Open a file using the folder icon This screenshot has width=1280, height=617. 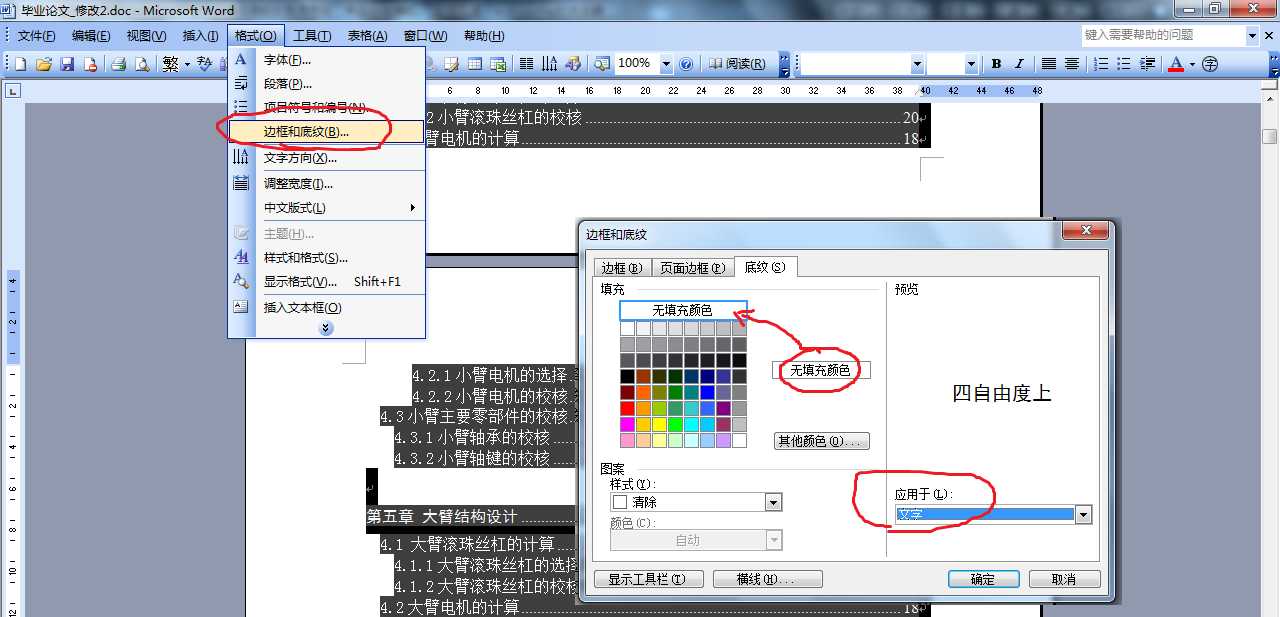[x=44, y=64]
